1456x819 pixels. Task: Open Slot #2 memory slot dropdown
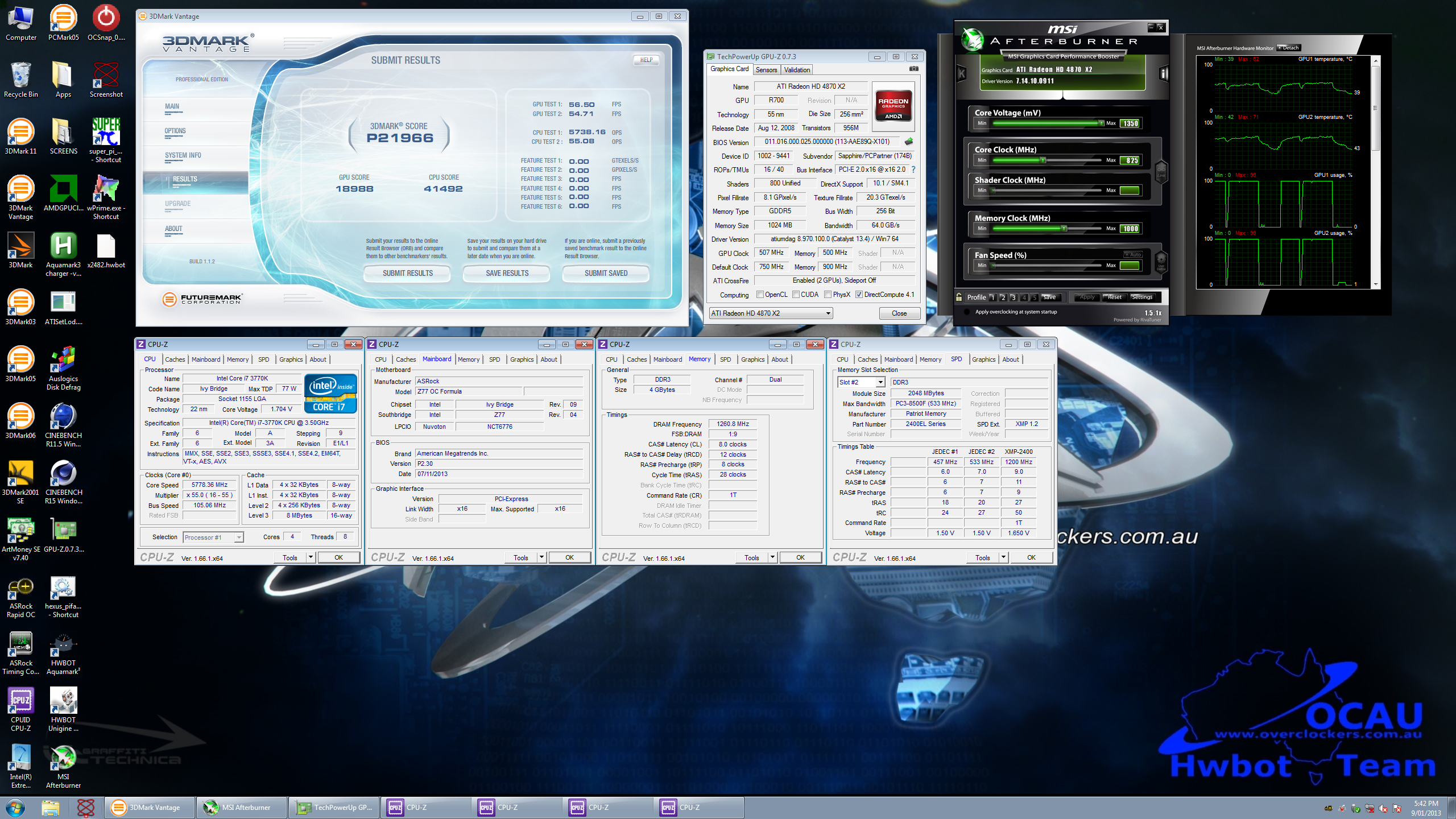861,382
